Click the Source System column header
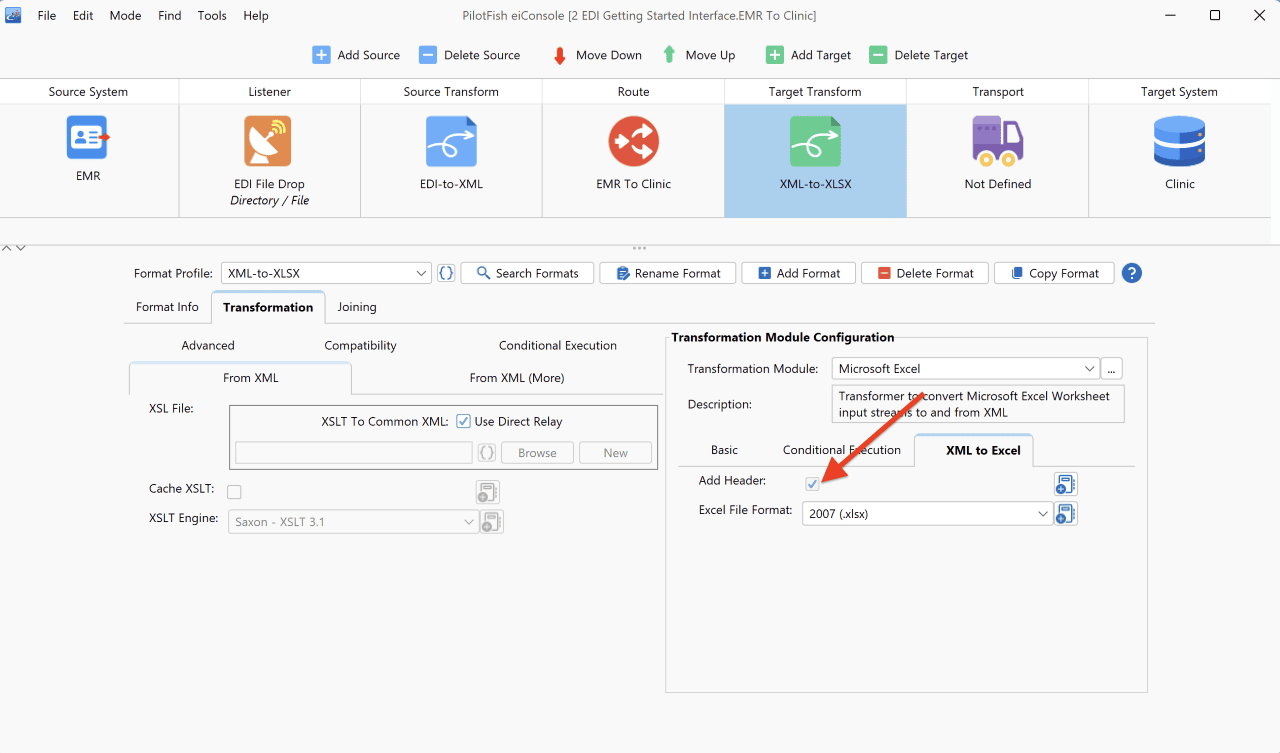 [x=88, y=92]
